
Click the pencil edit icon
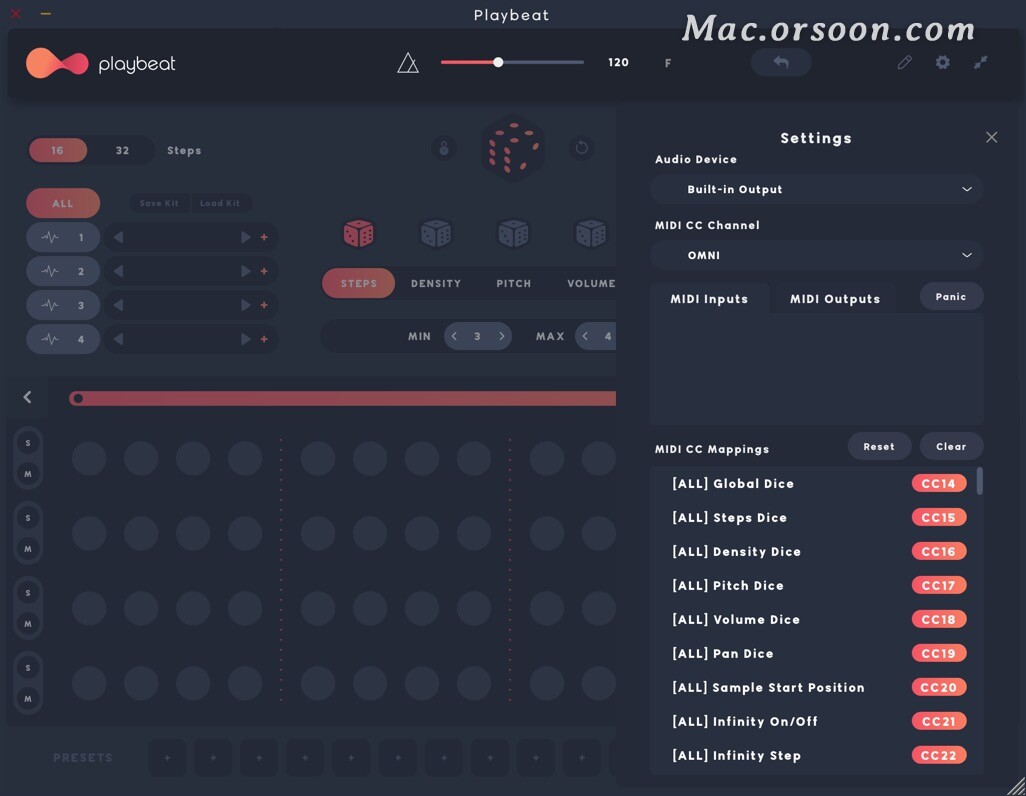[x=904, y=62]
